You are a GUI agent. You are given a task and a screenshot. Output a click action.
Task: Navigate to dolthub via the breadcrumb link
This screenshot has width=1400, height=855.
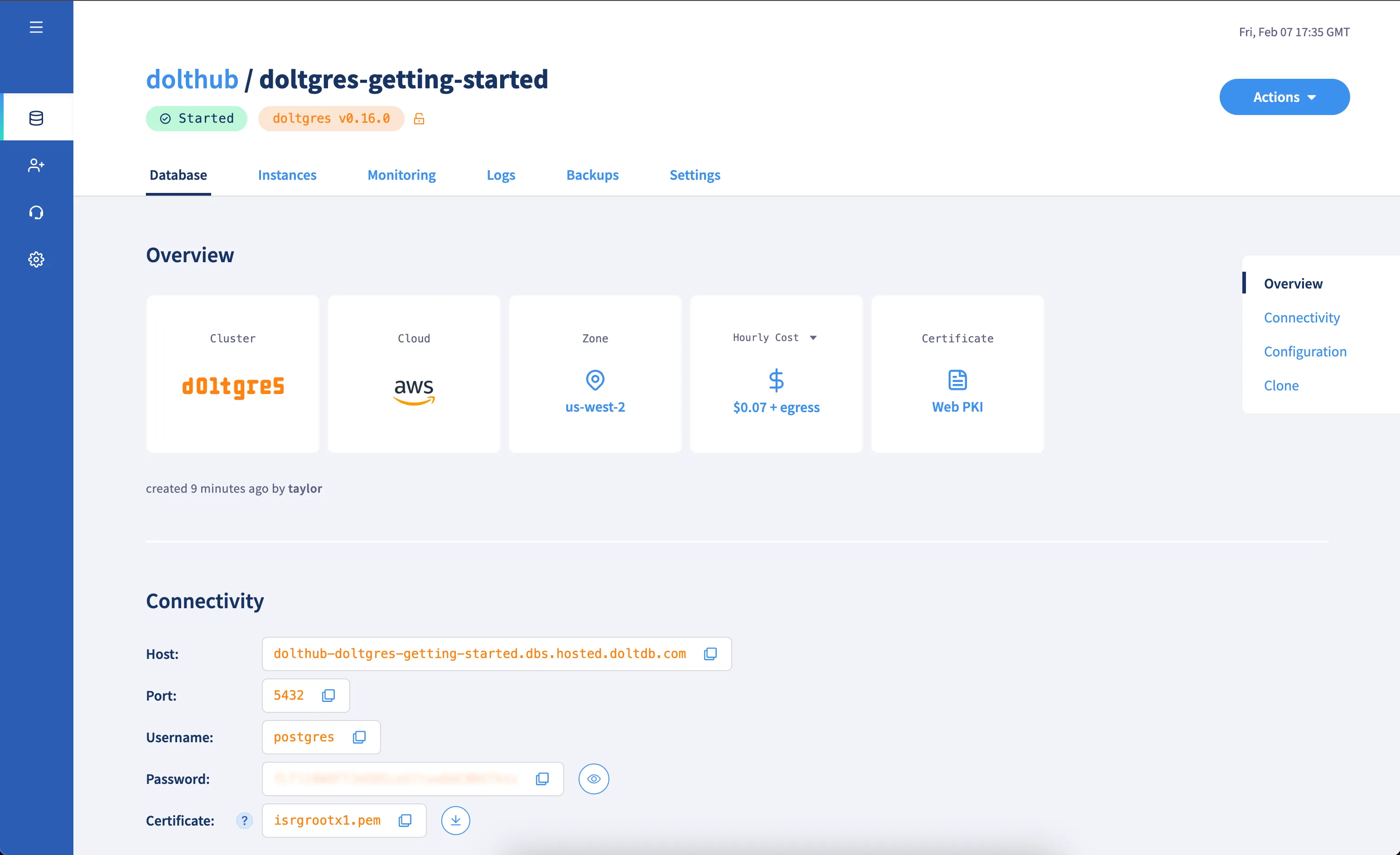192,79
